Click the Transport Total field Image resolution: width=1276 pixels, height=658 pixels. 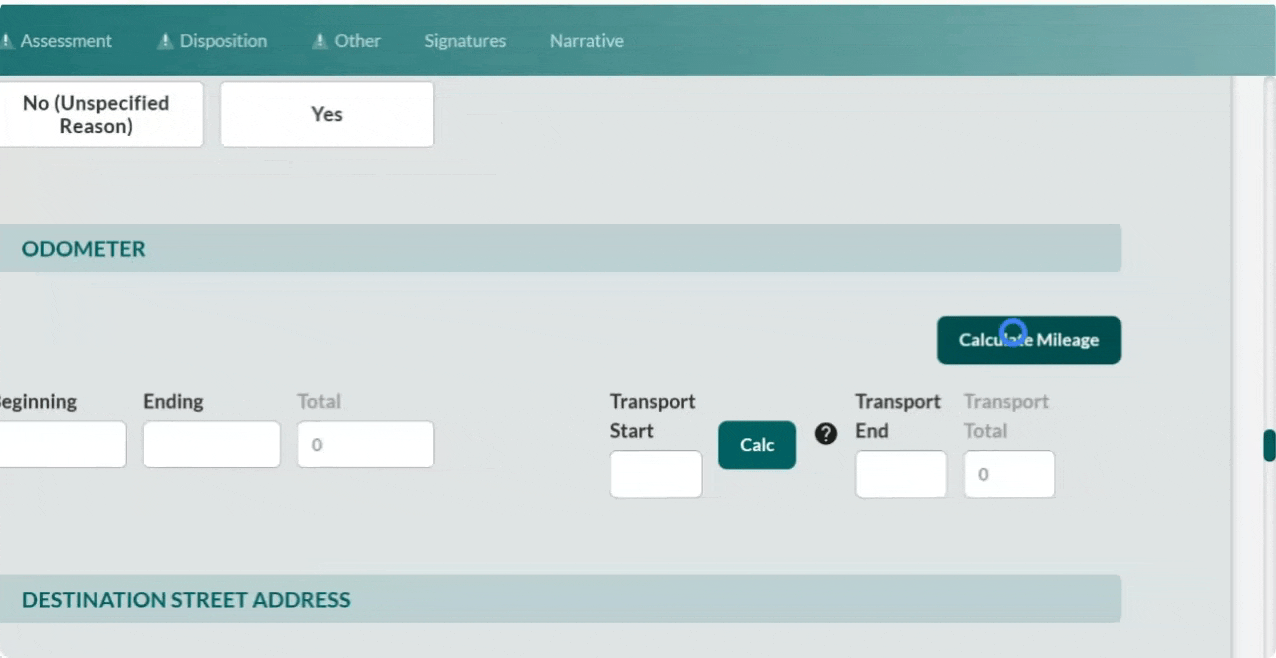coord(1009,474)
